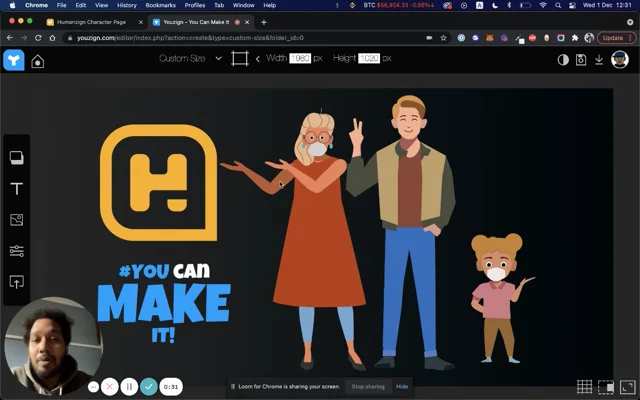Select the MAKE text on canvas

(x=164, y=302)
